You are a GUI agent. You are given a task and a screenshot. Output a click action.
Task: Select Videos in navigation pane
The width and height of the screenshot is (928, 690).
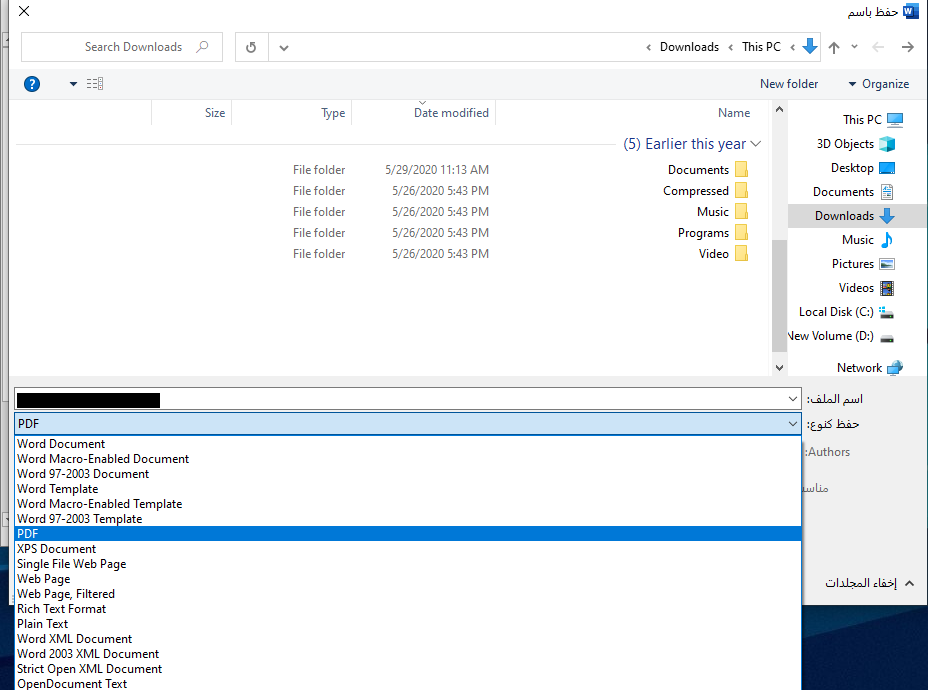point(866,288)
